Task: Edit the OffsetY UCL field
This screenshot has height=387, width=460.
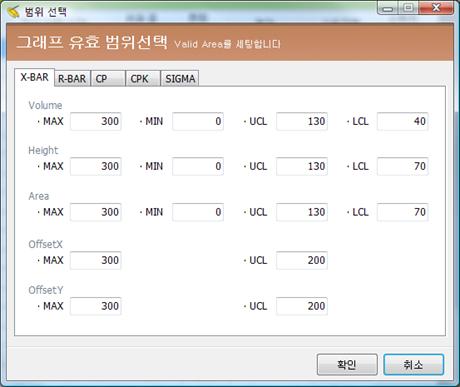Action: [302, 306]
